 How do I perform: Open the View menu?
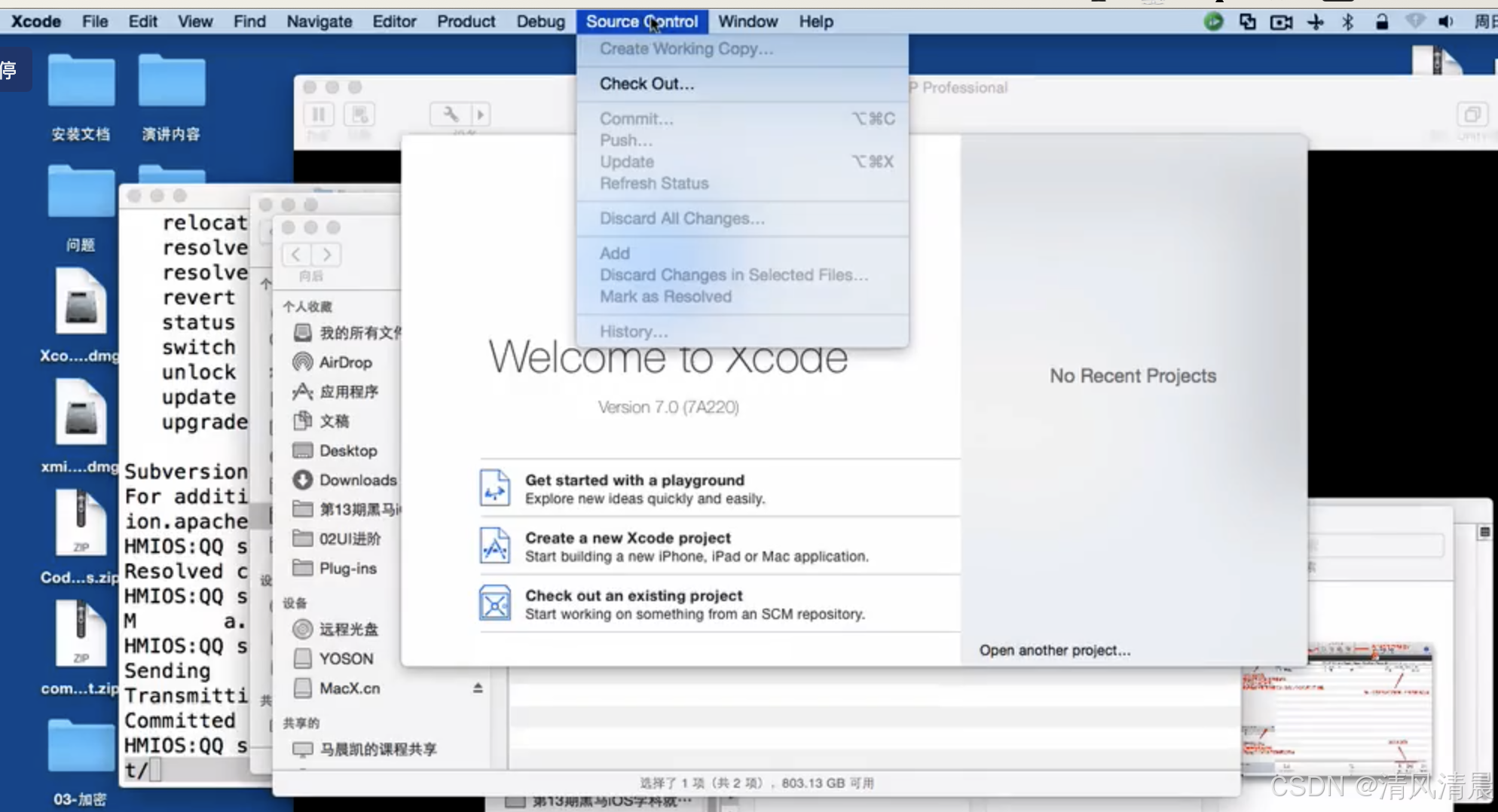click(195, 21)
